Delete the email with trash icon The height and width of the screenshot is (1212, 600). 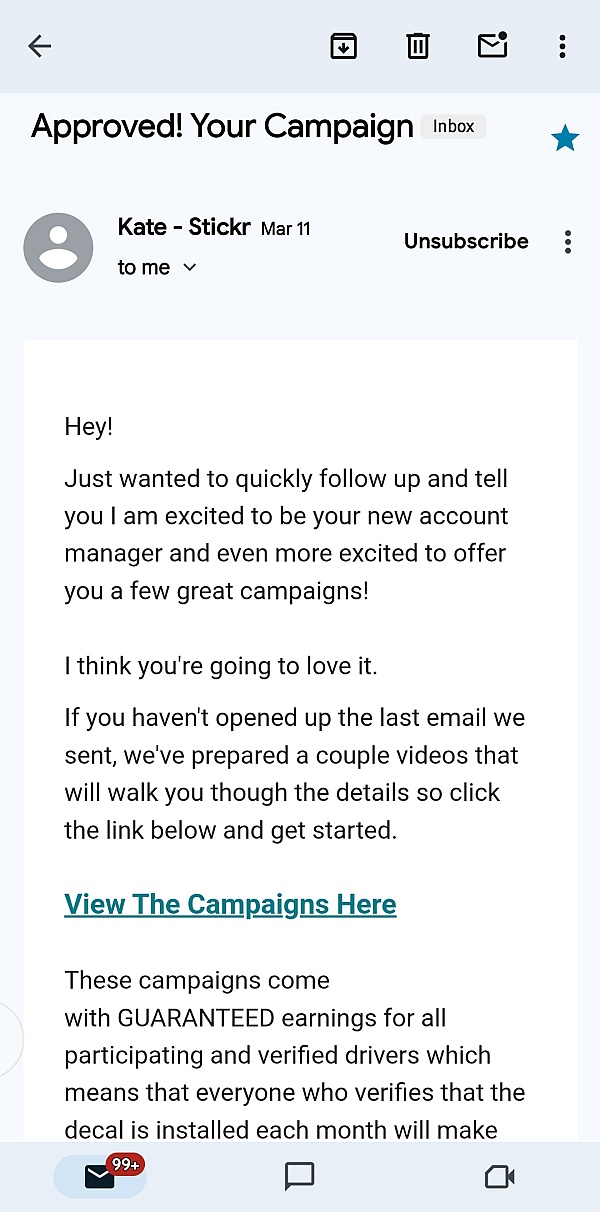[417, 46]
